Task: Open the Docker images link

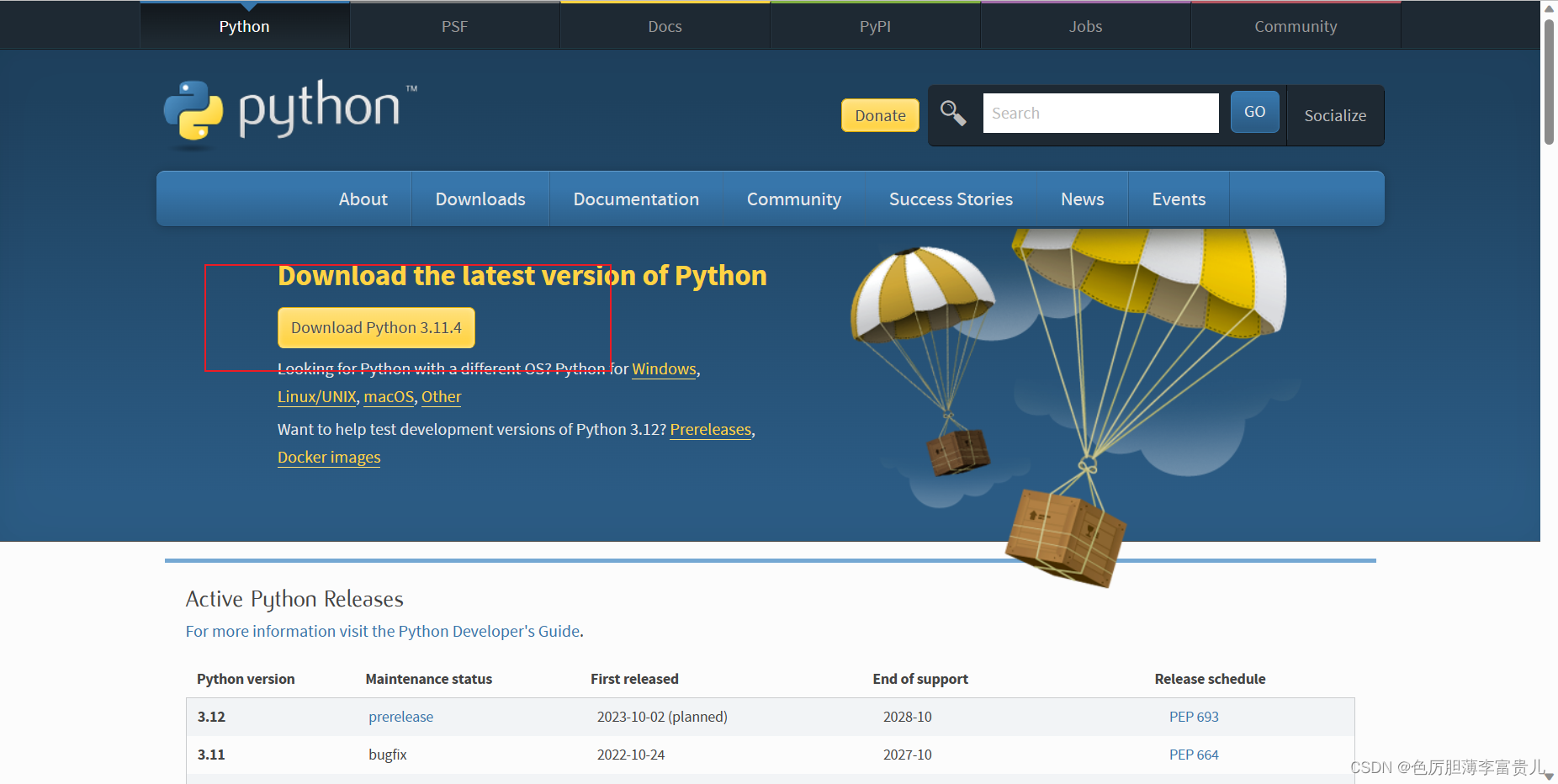Action: click(329, 457)
